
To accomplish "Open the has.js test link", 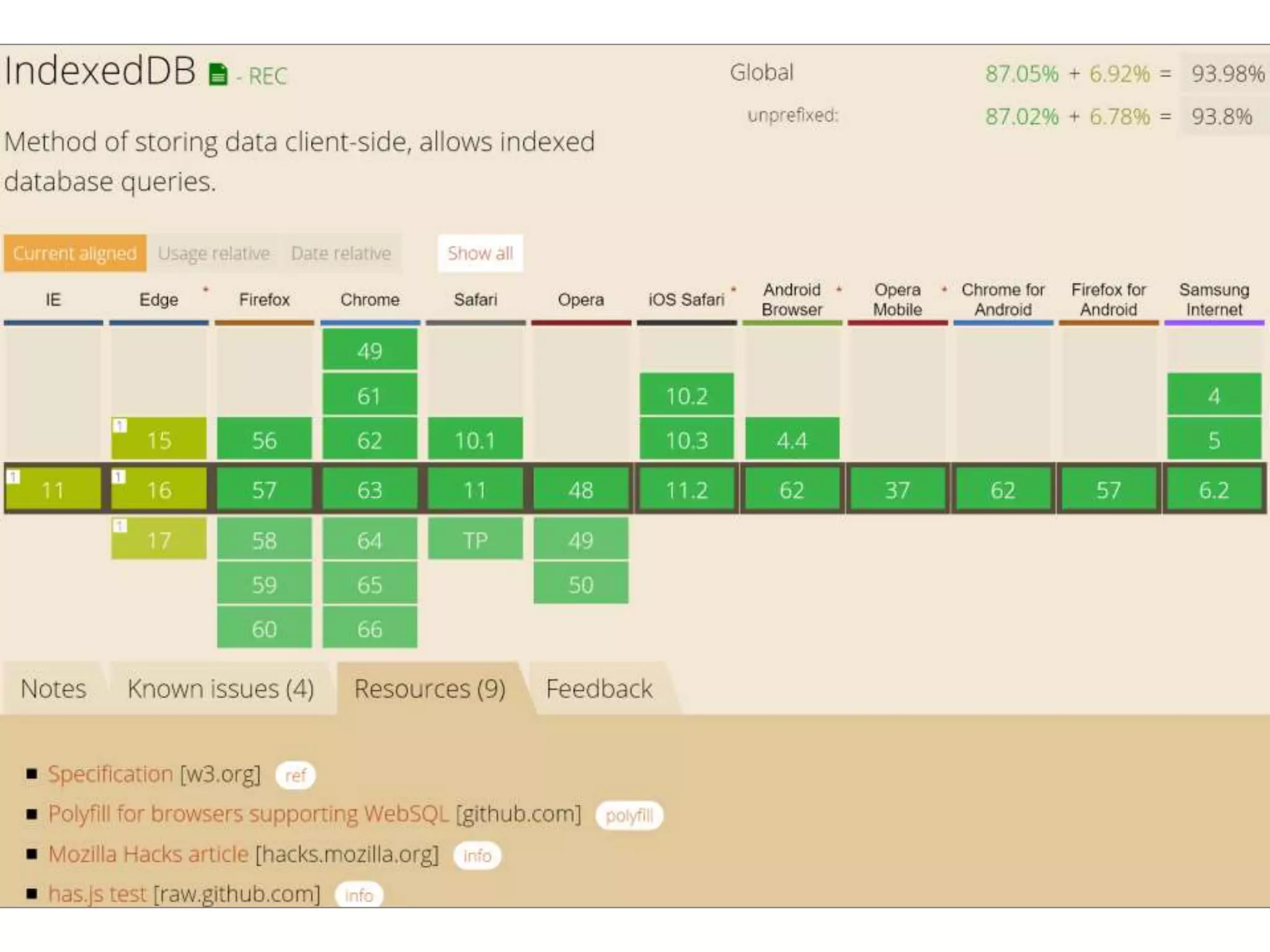I will point(97,894).
